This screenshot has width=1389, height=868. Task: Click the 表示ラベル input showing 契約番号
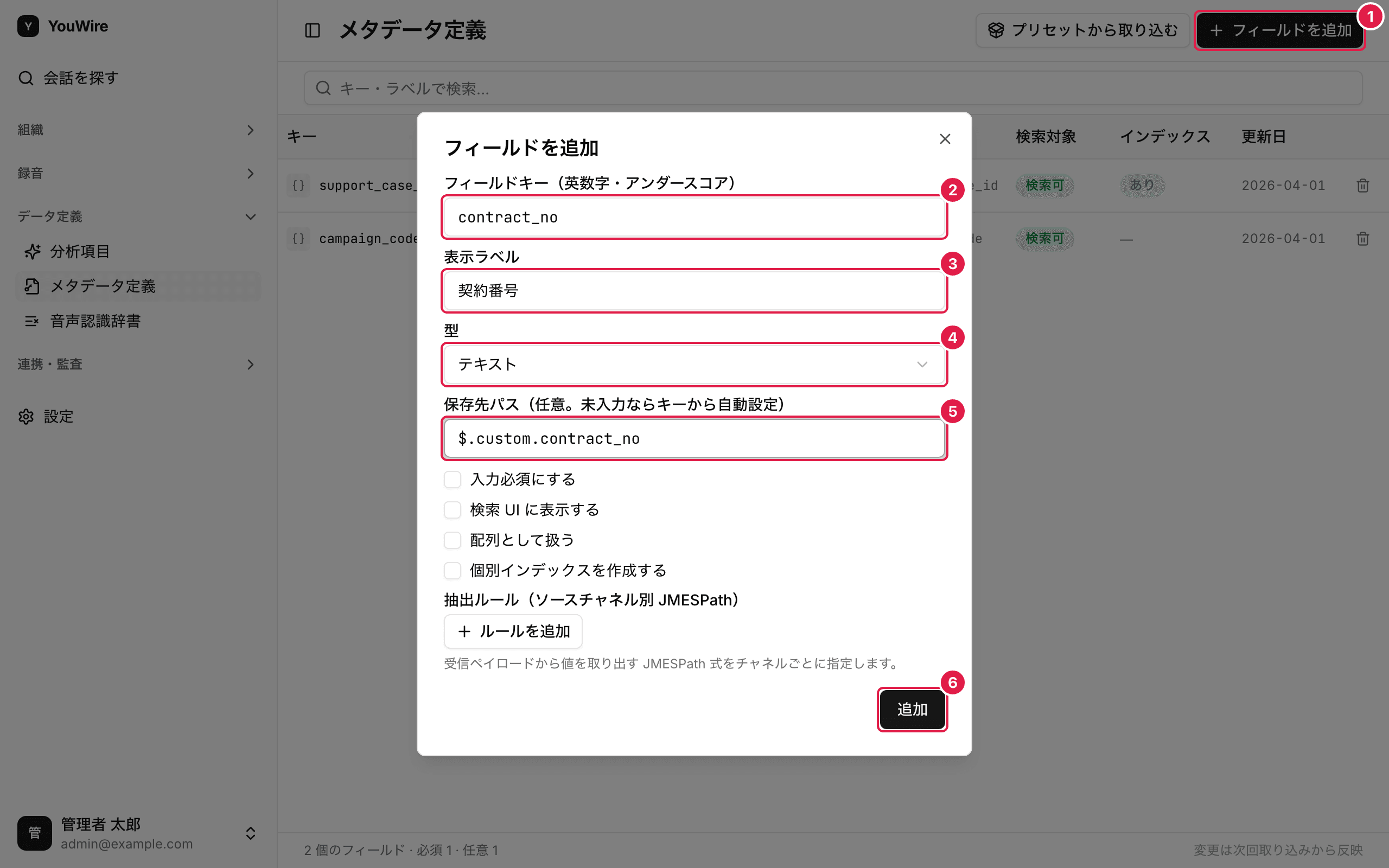694,291
